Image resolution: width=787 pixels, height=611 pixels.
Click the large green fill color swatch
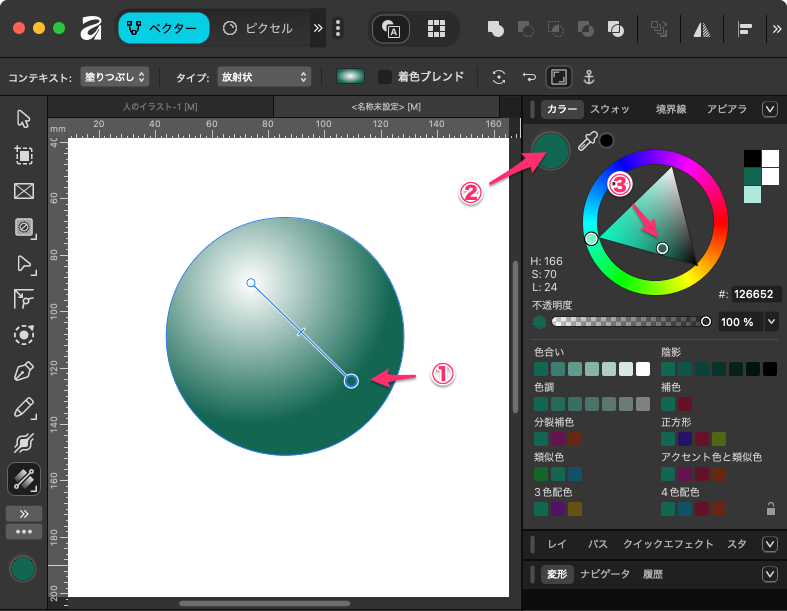[551, 150]
